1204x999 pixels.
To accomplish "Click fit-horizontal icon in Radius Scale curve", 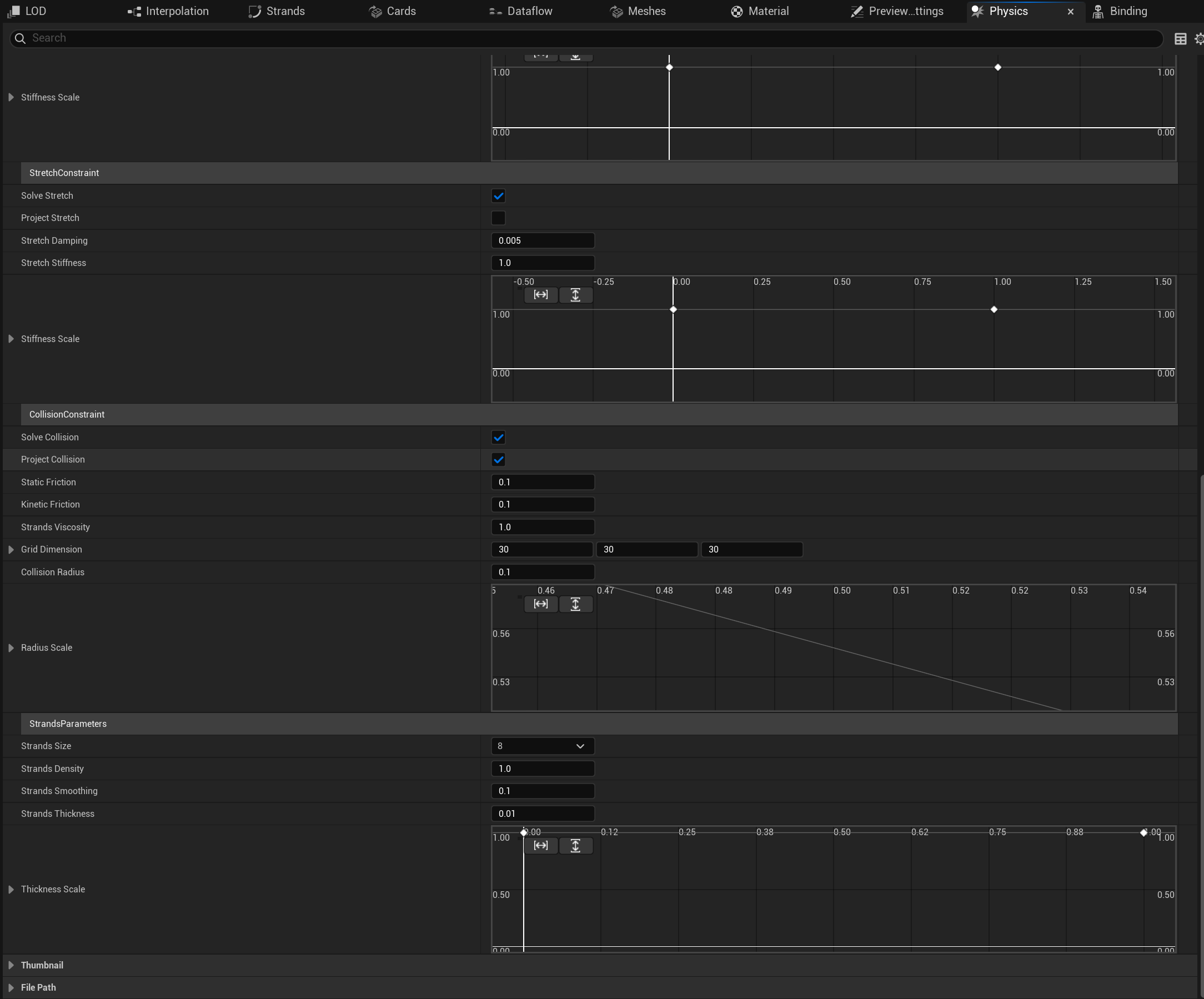I will [541, 604].
